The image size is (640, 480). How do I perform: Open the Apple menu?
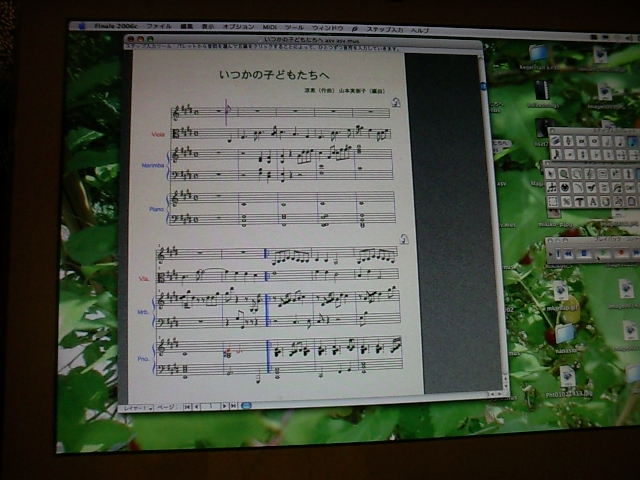[82, 26]
